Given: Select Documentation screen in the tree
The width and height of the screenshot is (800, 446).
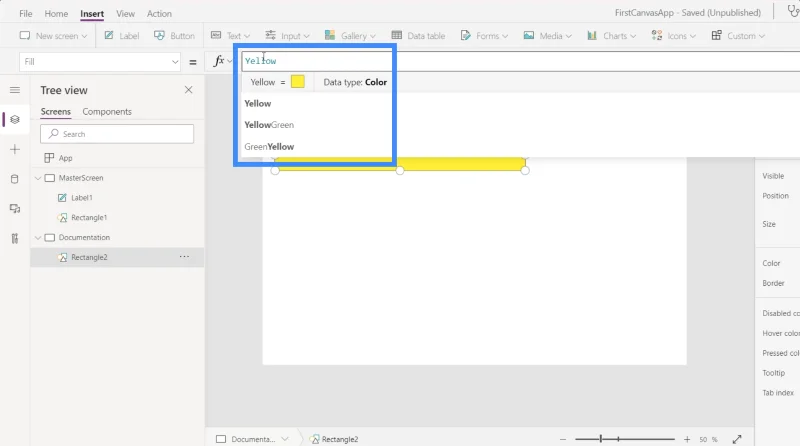Looking at the screenshot, I should (x=84, y=237).
